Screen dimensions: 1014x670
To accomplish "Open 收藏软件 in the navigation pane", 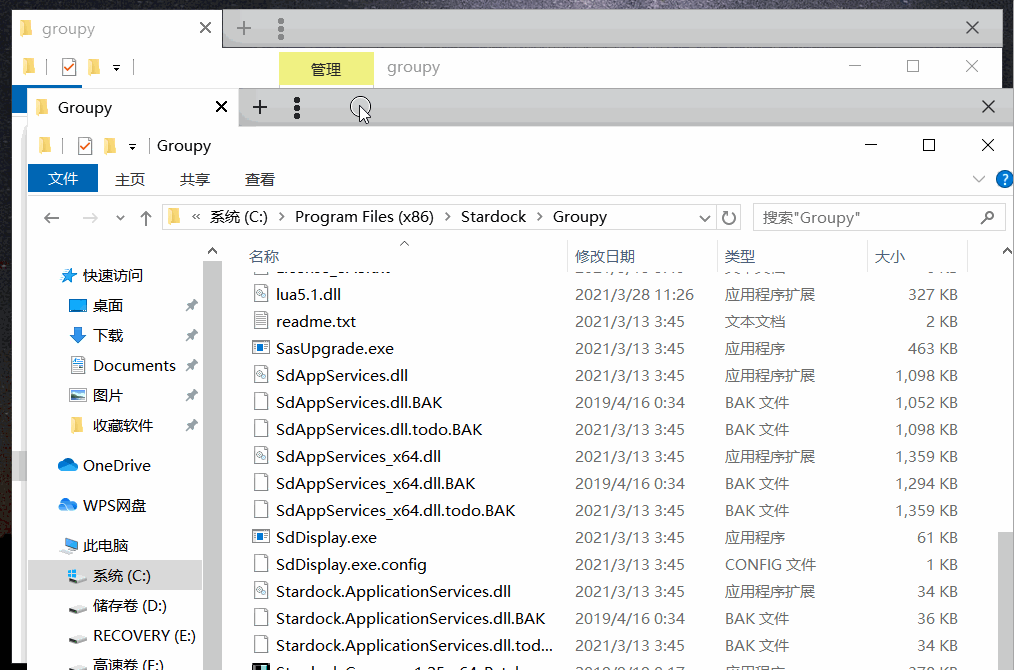I will click(122, 426).
